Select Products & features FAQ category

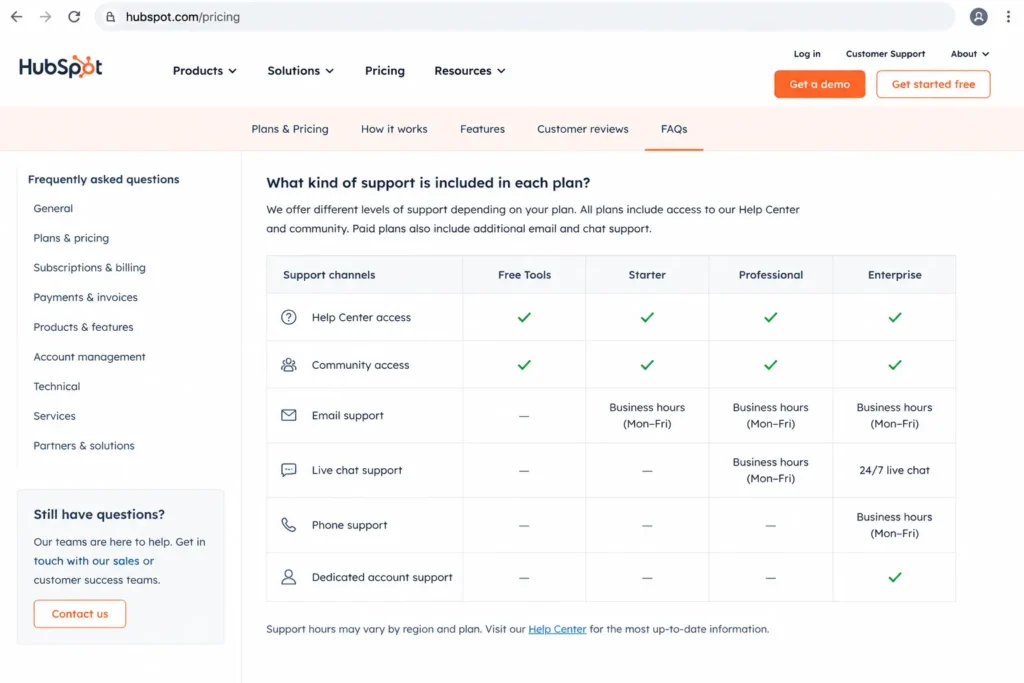point(84,327)
